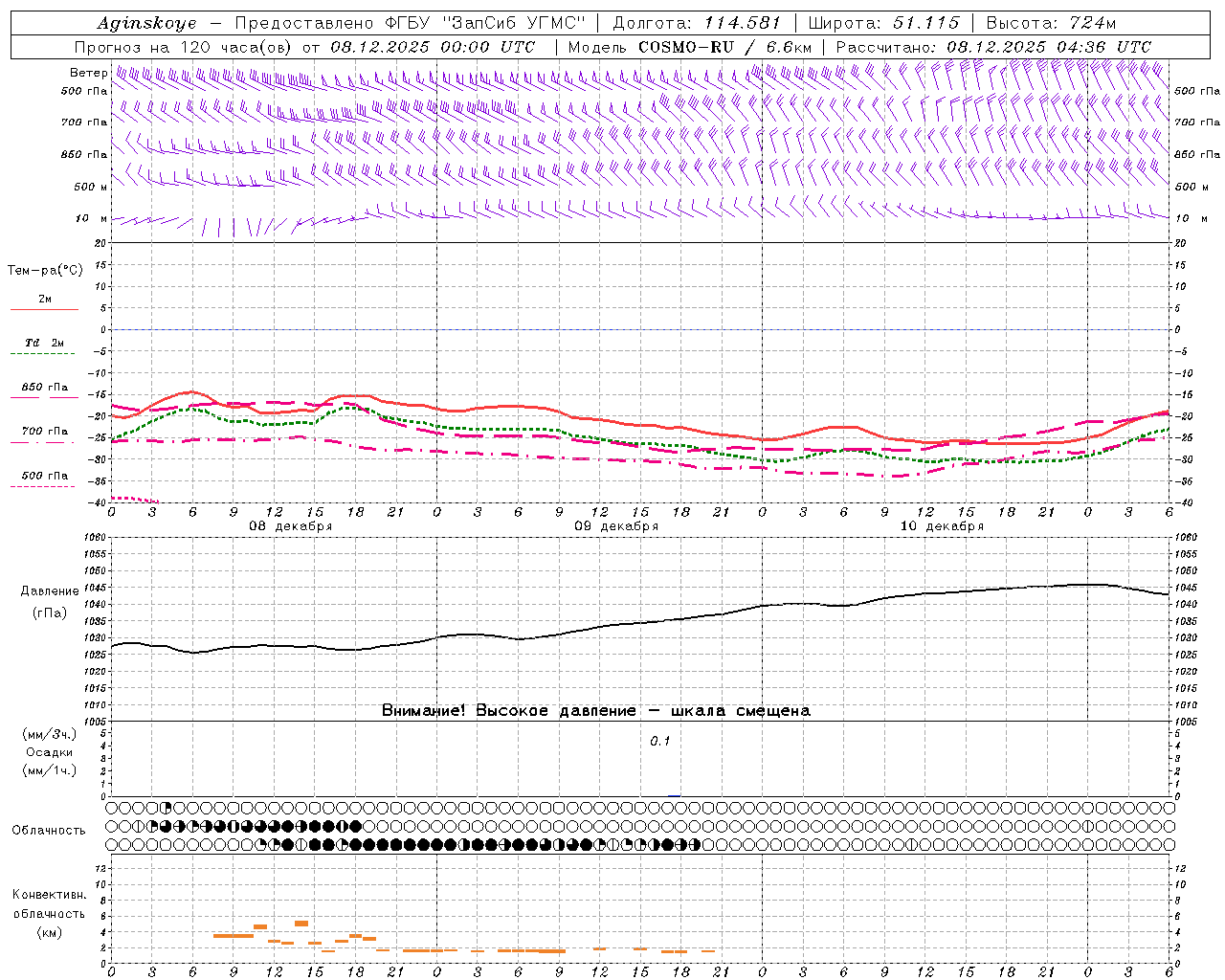
Task: Select the "Осадки" precipitation label
Action: point(50,752)
